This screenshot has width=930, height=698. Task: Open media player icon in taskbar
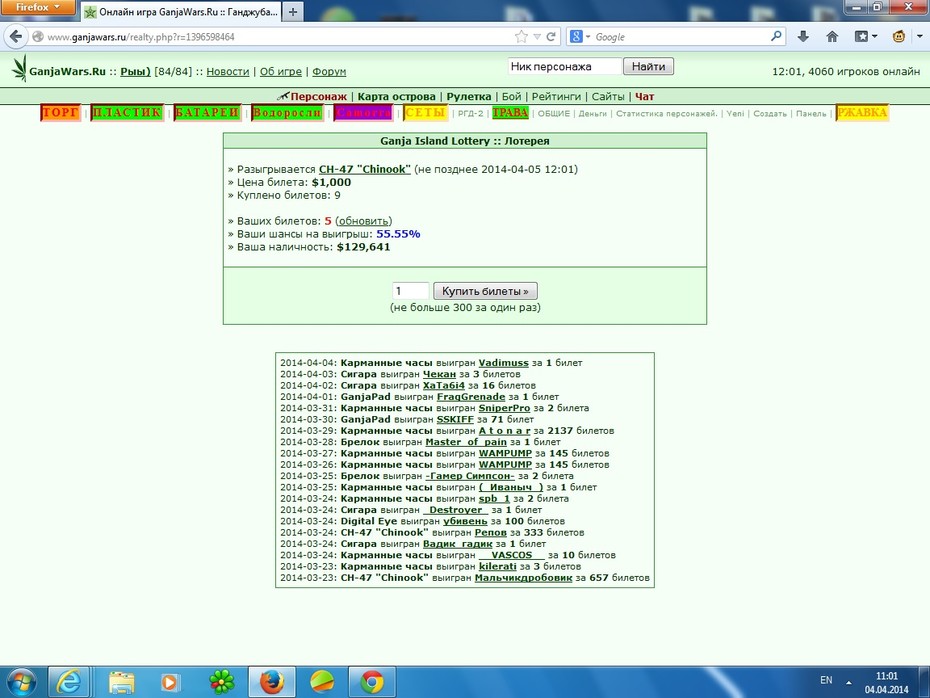point(170,683)
